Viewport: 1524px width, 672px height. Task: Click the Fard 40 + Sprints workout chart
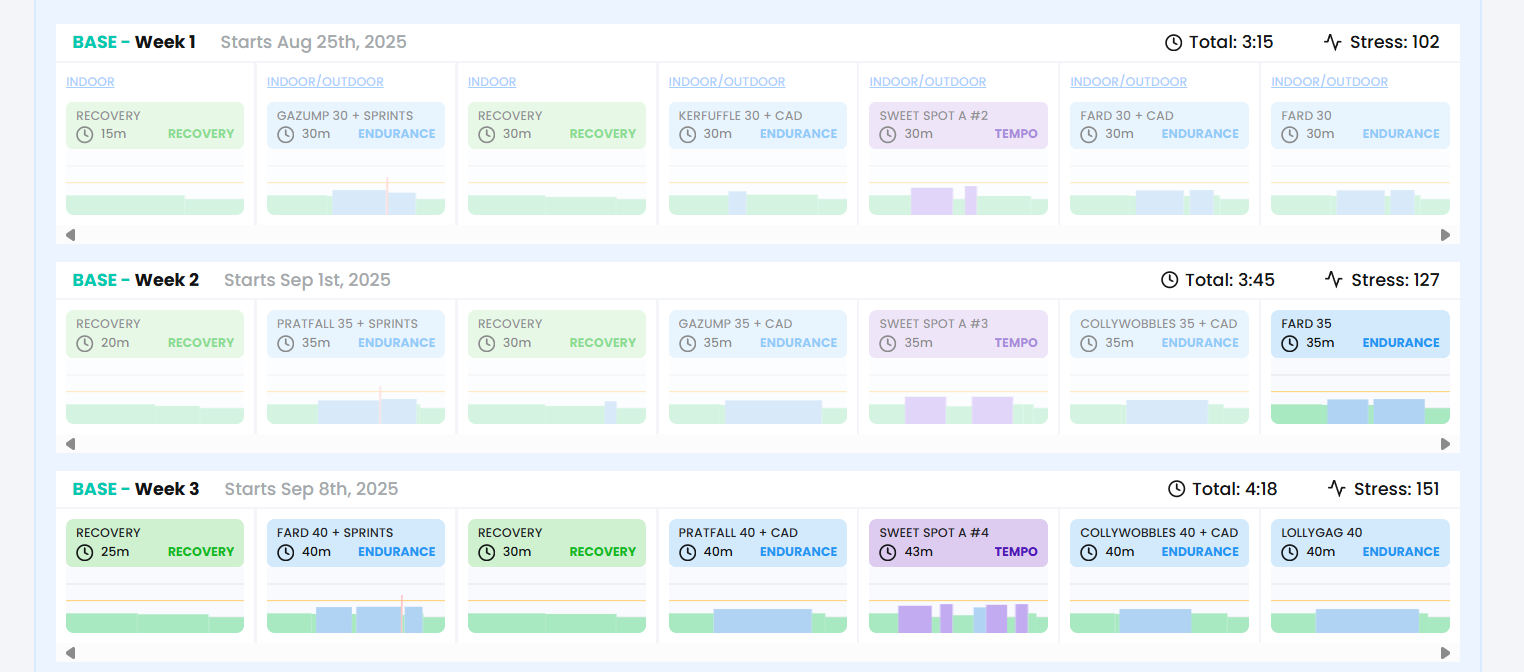click(356, 610)
